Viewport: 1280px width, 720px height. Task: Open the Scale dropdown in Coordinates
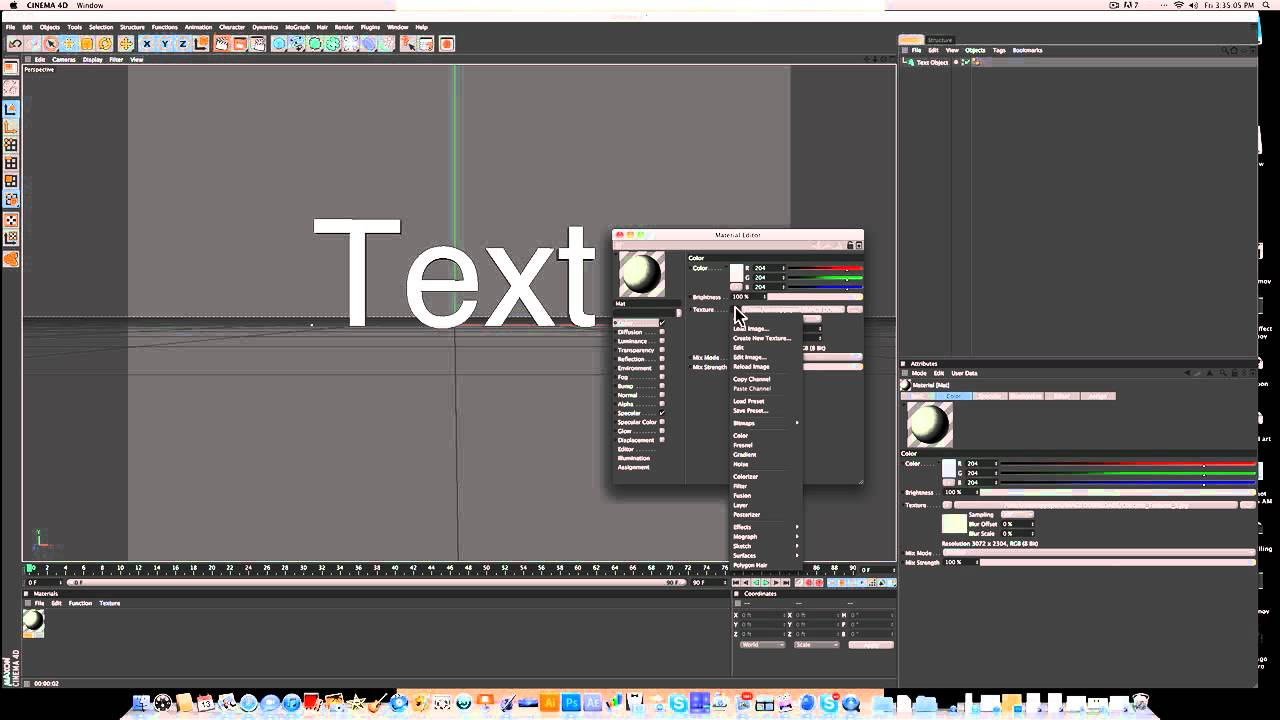[817, 645]
